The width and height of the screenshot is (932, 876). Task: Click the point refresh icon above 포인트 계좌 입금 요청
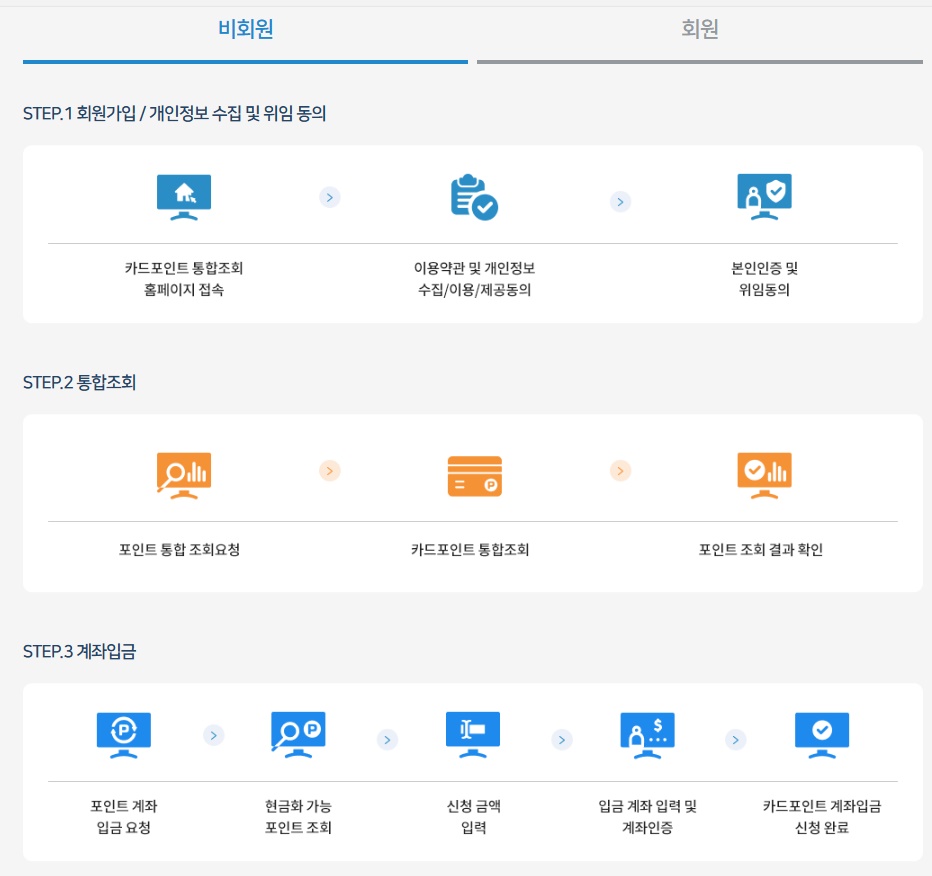(x=124, y=735)
